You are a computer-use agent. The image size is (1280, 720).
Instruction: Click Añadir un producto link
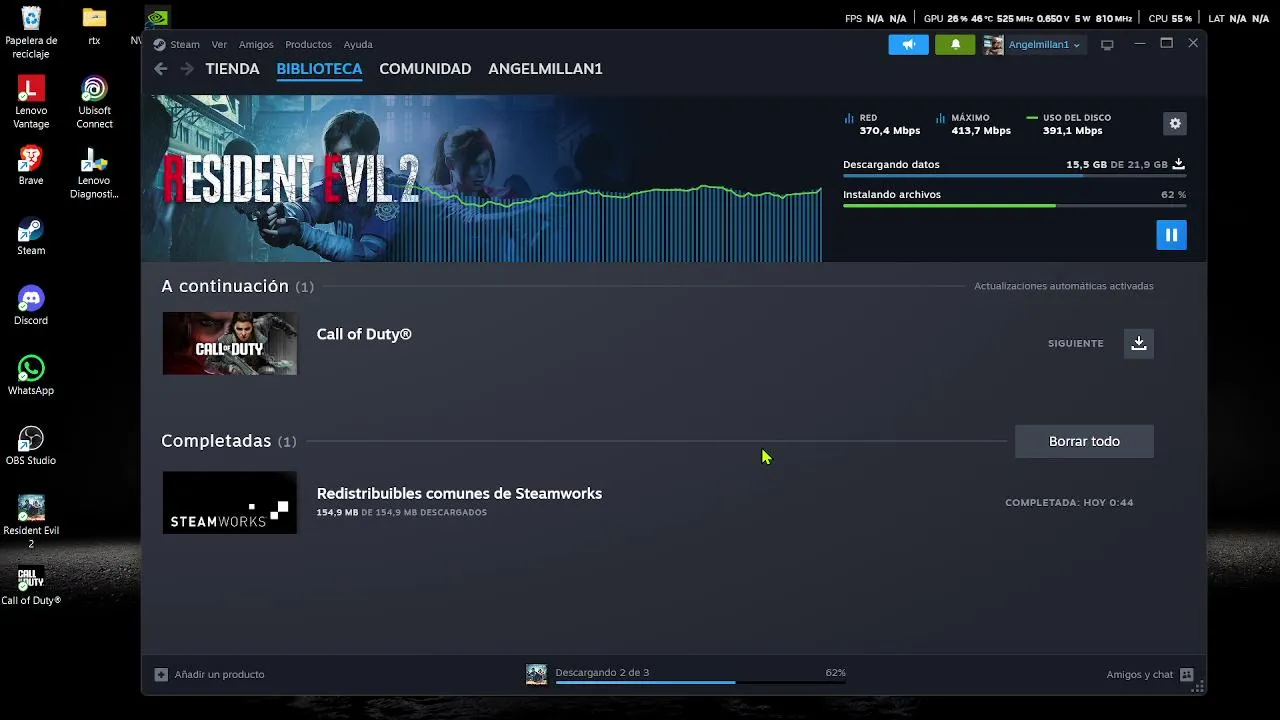(x=219, y=674)
